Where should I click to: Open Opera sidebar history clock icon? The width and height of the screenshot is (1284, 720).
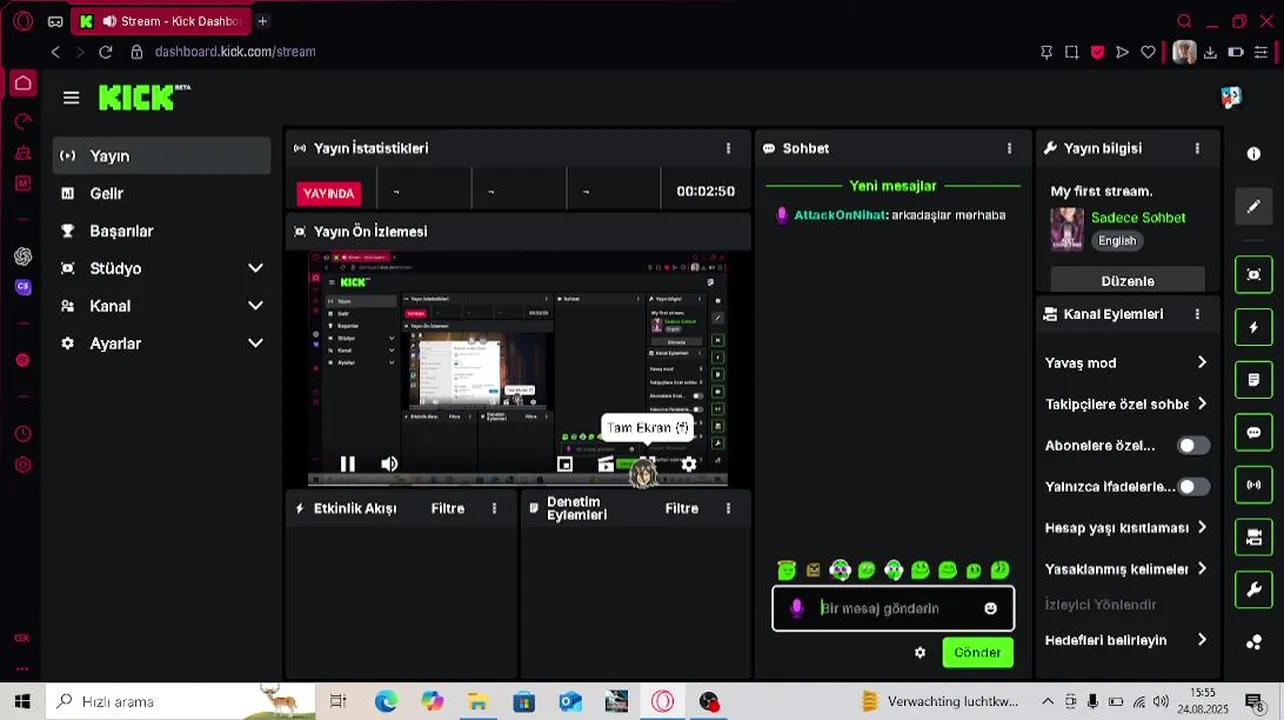(23, 434)
